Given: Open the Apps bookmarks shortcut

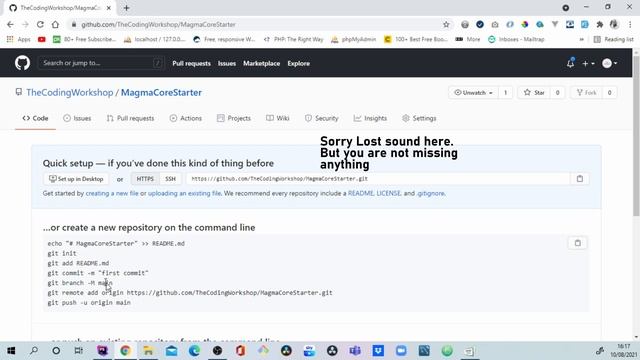Looking at the screenshot, I should pos(19,39).
